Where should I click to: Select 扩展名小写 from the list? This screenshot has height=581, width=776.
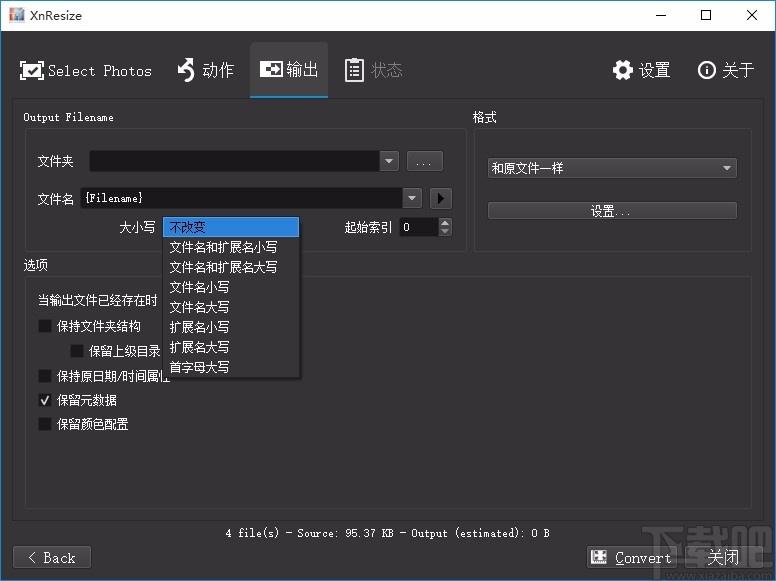pyautogui.click(x=231, y=327)
